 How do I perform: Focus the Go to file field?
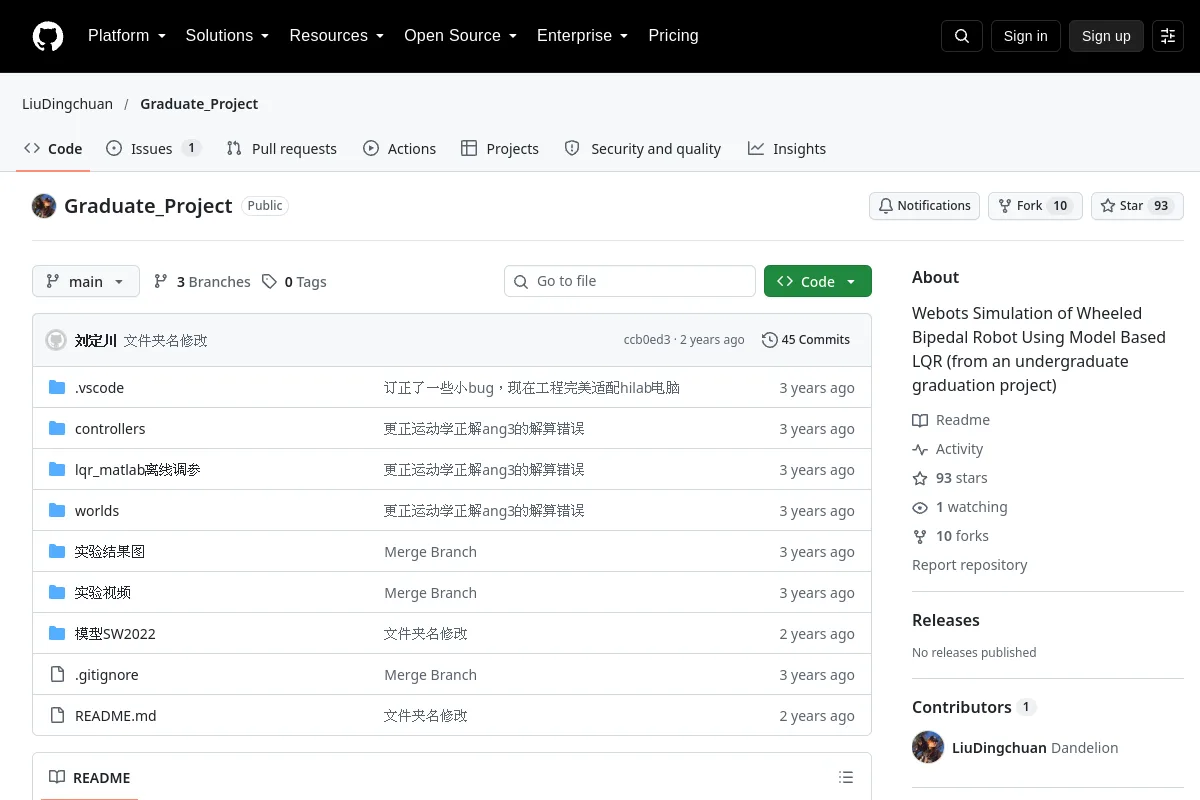click(x=630, y=281)
